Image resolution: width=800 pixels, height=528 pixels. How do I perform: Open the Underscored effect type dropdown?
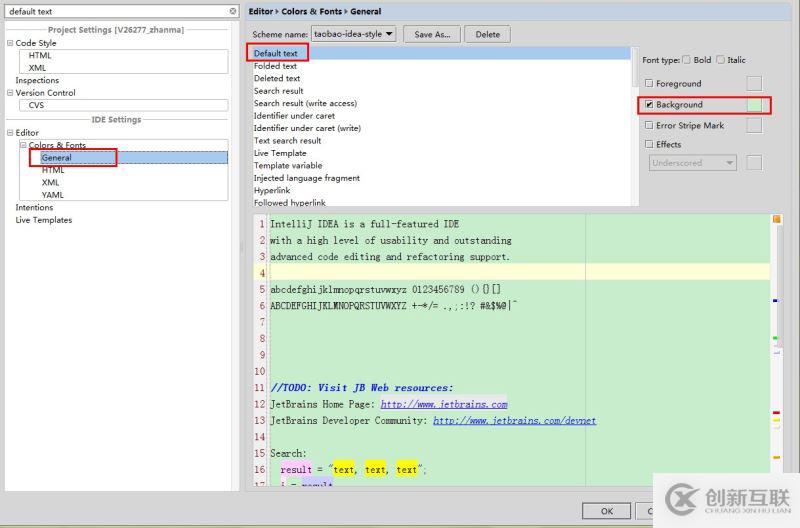(x=693, y=163)
